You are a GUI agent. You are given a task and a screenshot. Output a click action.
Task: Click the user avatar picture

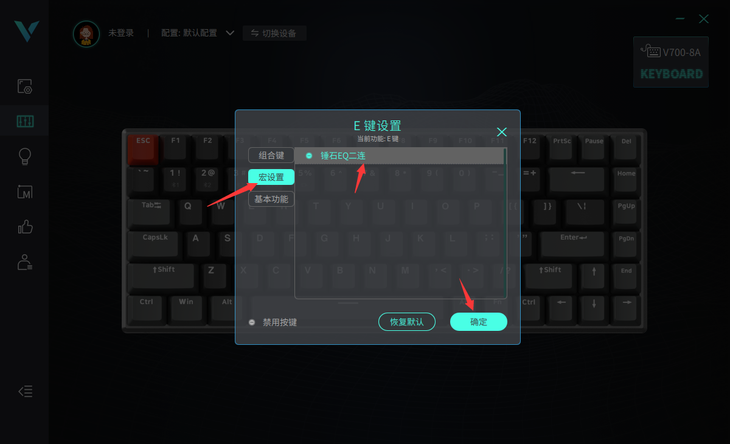click(86, 34)
